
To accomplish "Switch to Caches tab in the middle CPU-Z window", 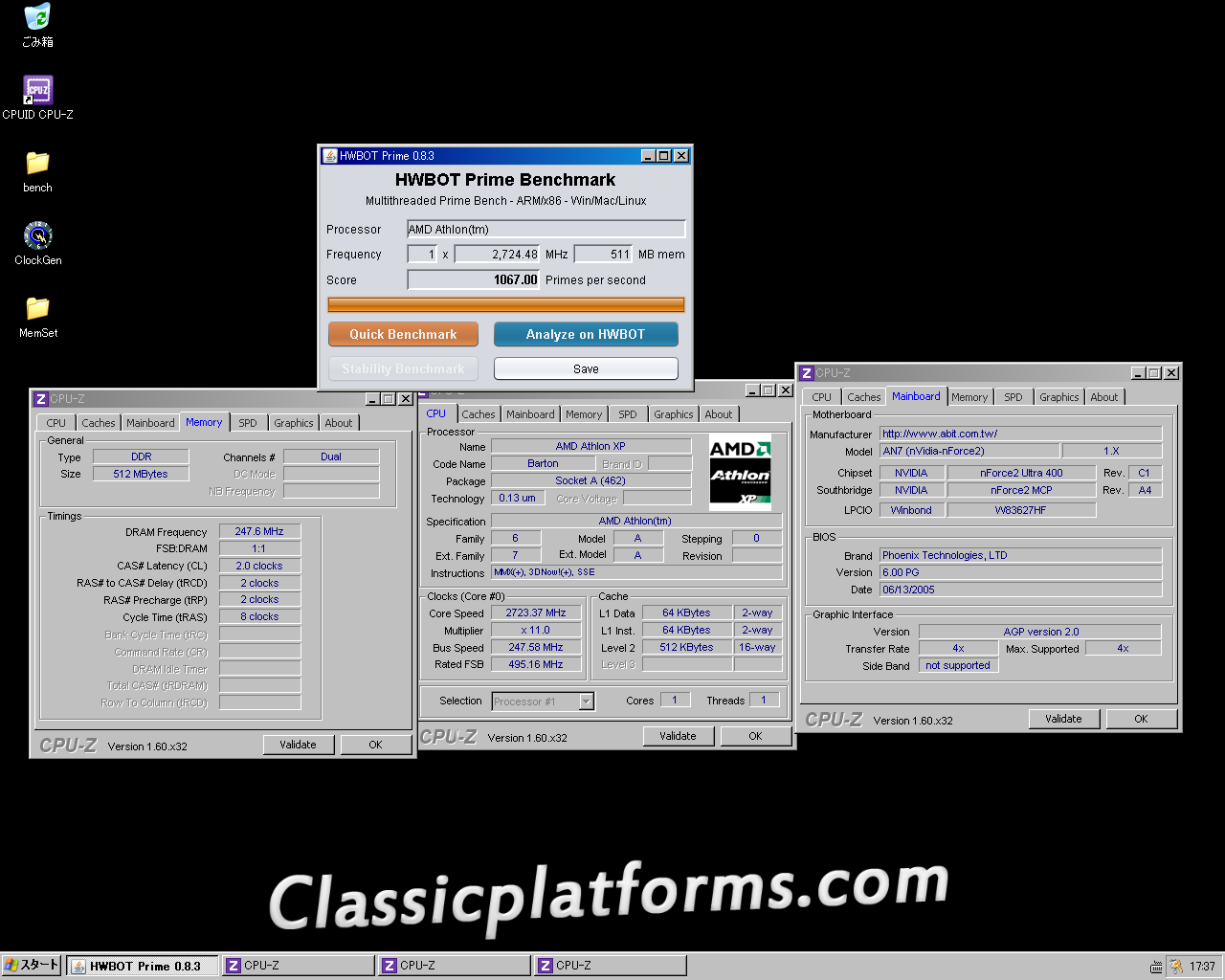I will pos(479,414).
